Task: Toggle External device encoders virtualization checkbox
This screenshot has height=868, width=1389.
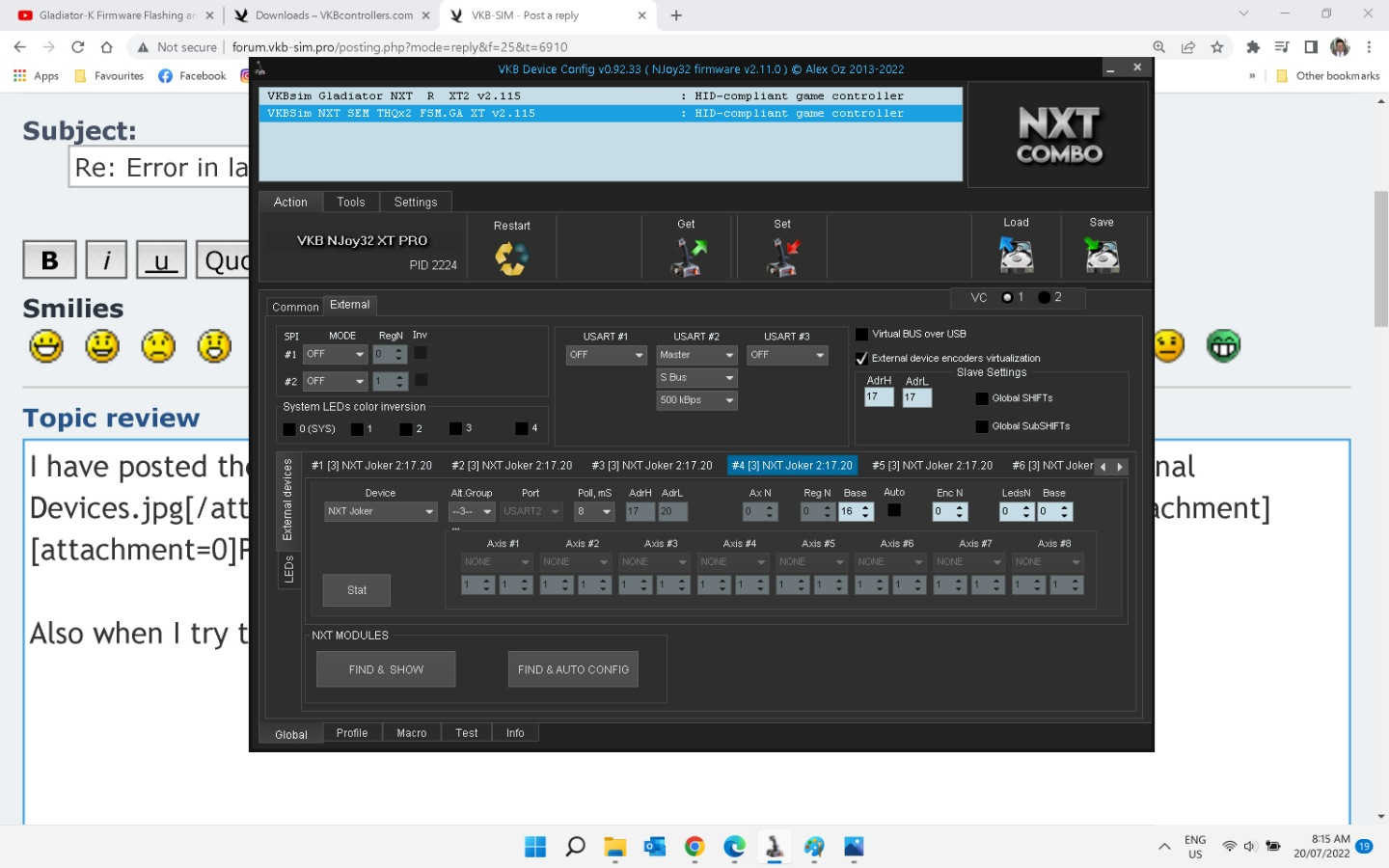Action: click(861, 358)
